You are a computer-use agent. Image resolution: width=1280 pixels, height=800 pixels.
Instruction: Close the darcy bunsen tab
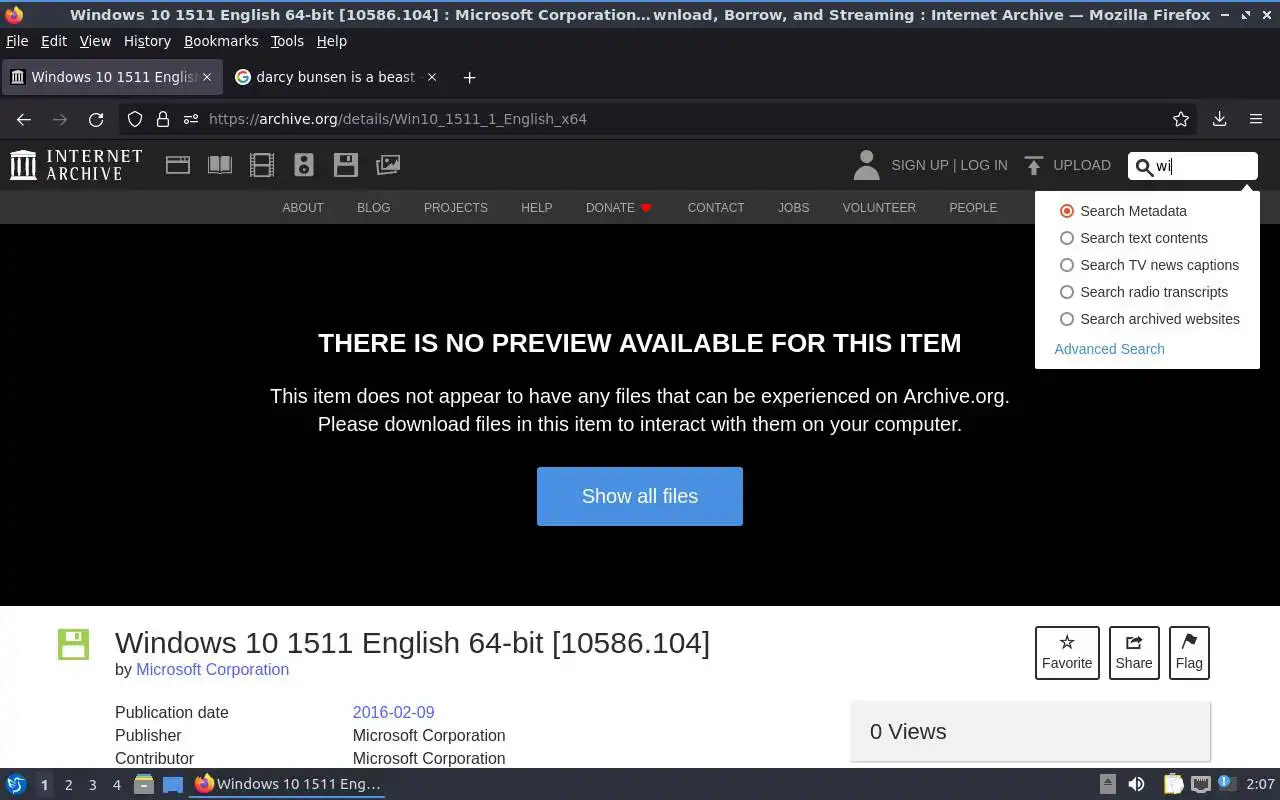coord(432,77)
